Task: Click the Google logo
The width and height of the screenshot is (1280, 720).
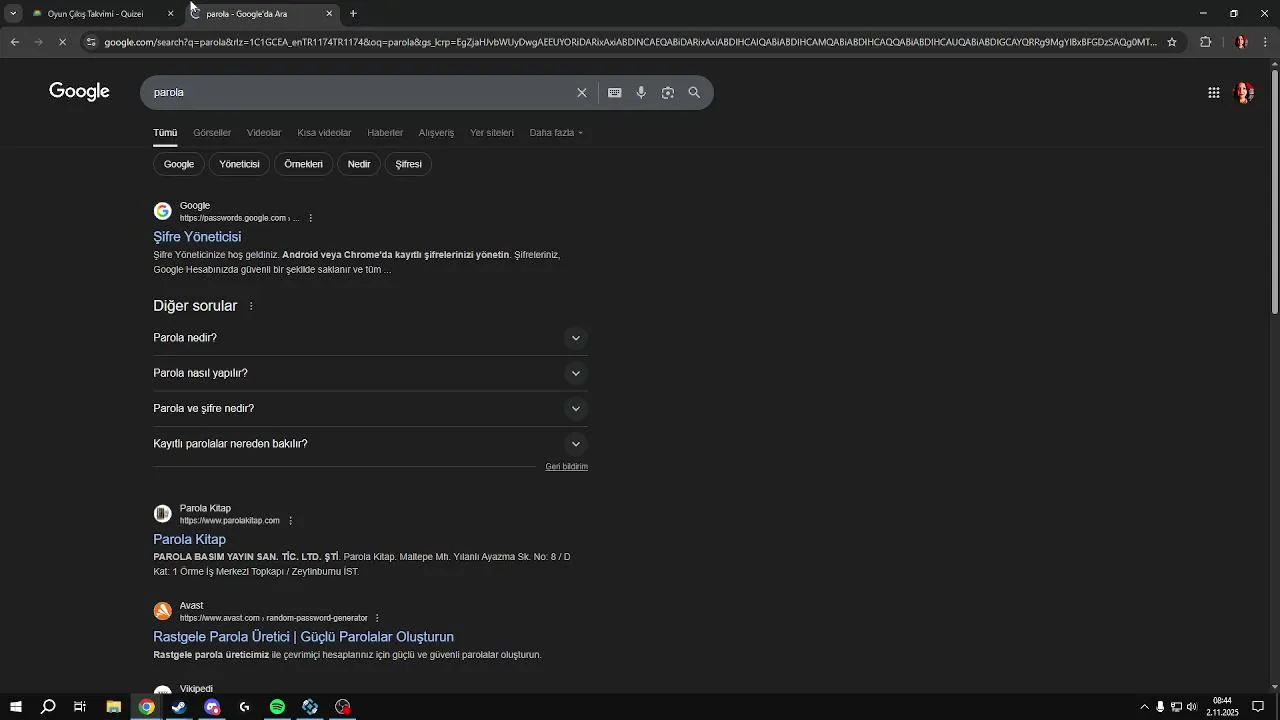Action: [x=79, y=92]
